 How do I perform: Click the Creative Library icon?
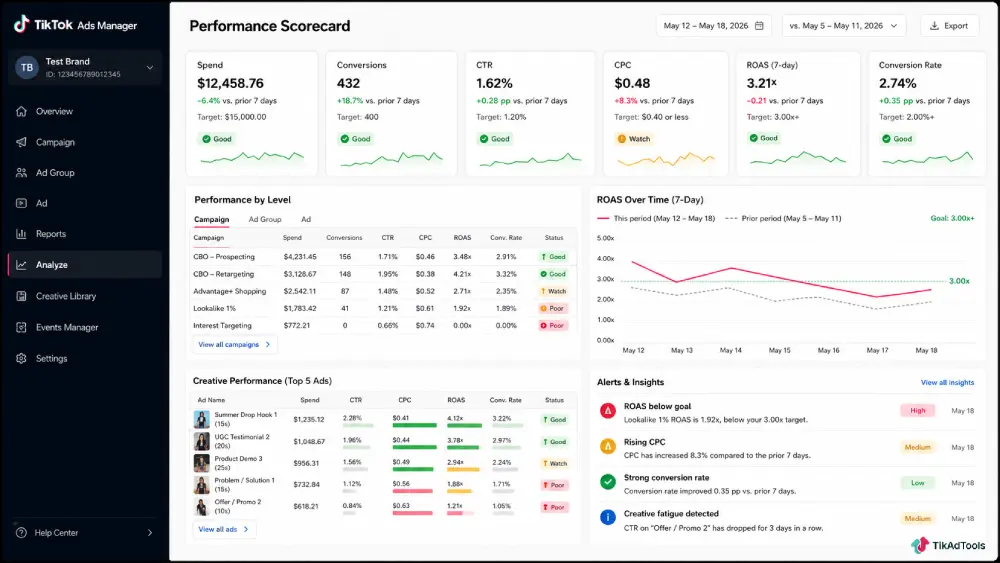click(21, 296)
